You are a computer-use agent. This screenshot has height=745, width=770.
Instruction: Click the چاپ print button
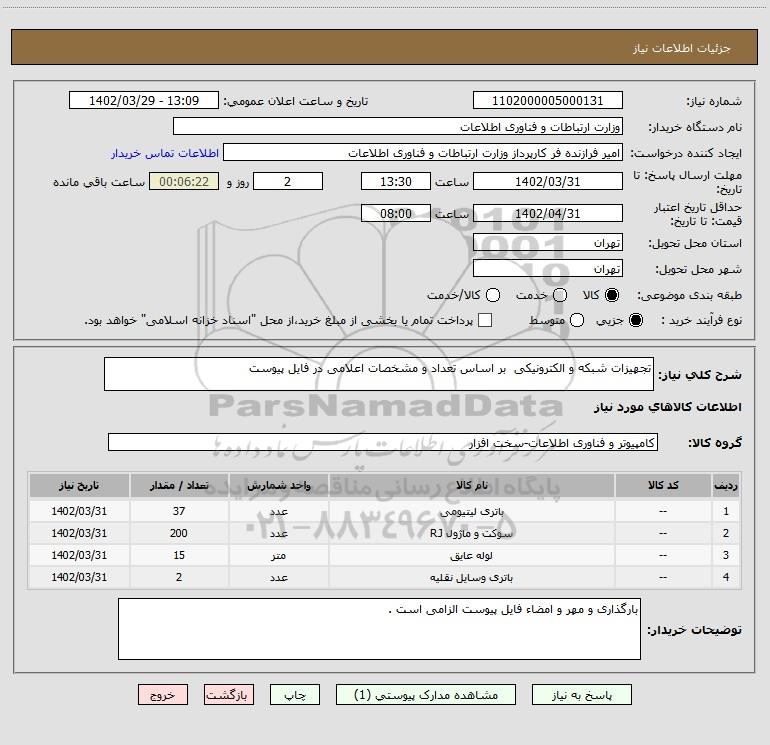(x=295, y=695)
